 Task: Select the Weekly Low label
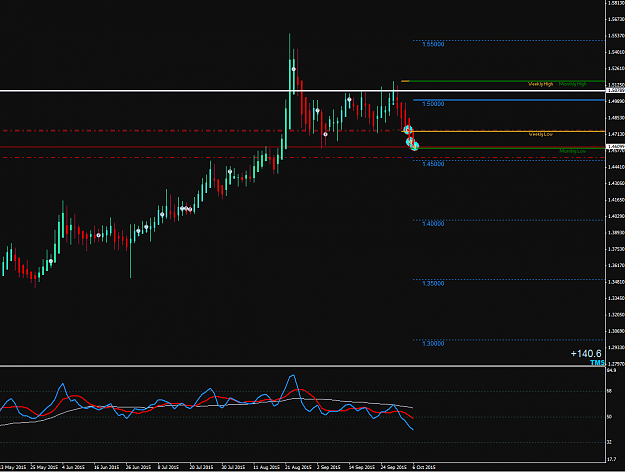point(540,134)
